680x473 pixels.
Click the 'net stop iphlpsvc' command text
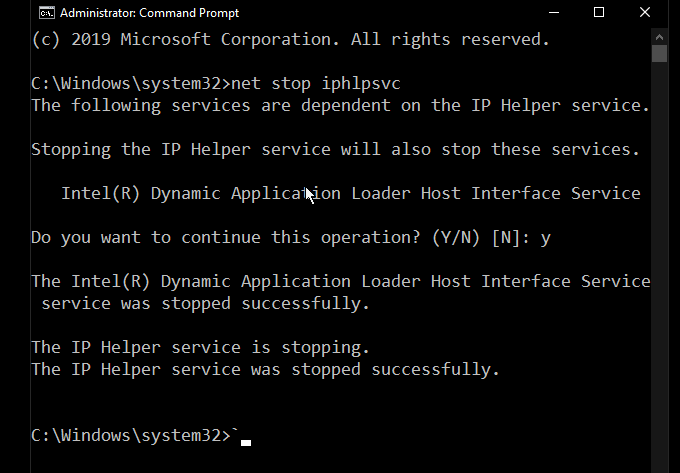pos(315,81)
